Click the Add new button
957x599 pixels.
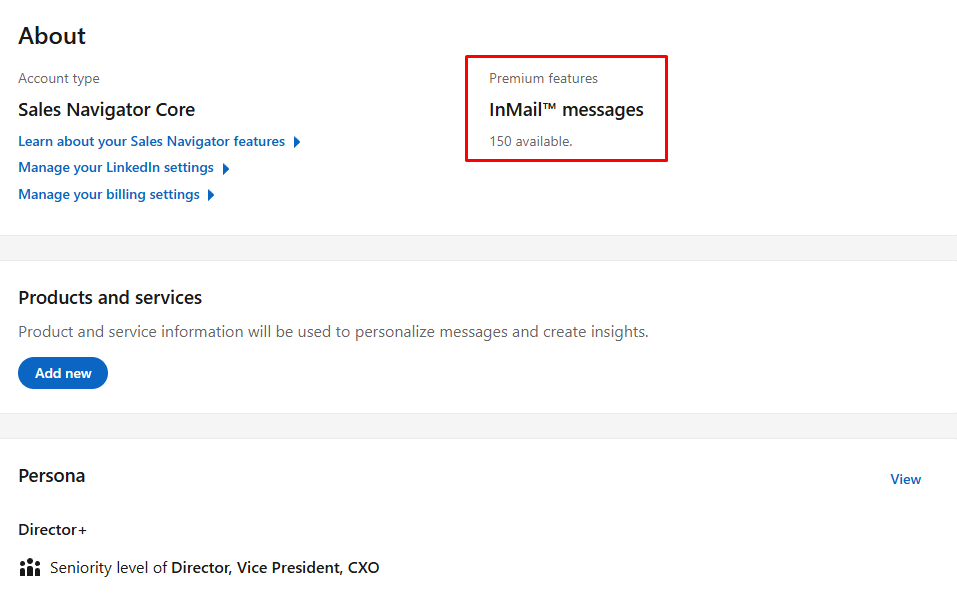pos(62,372)
